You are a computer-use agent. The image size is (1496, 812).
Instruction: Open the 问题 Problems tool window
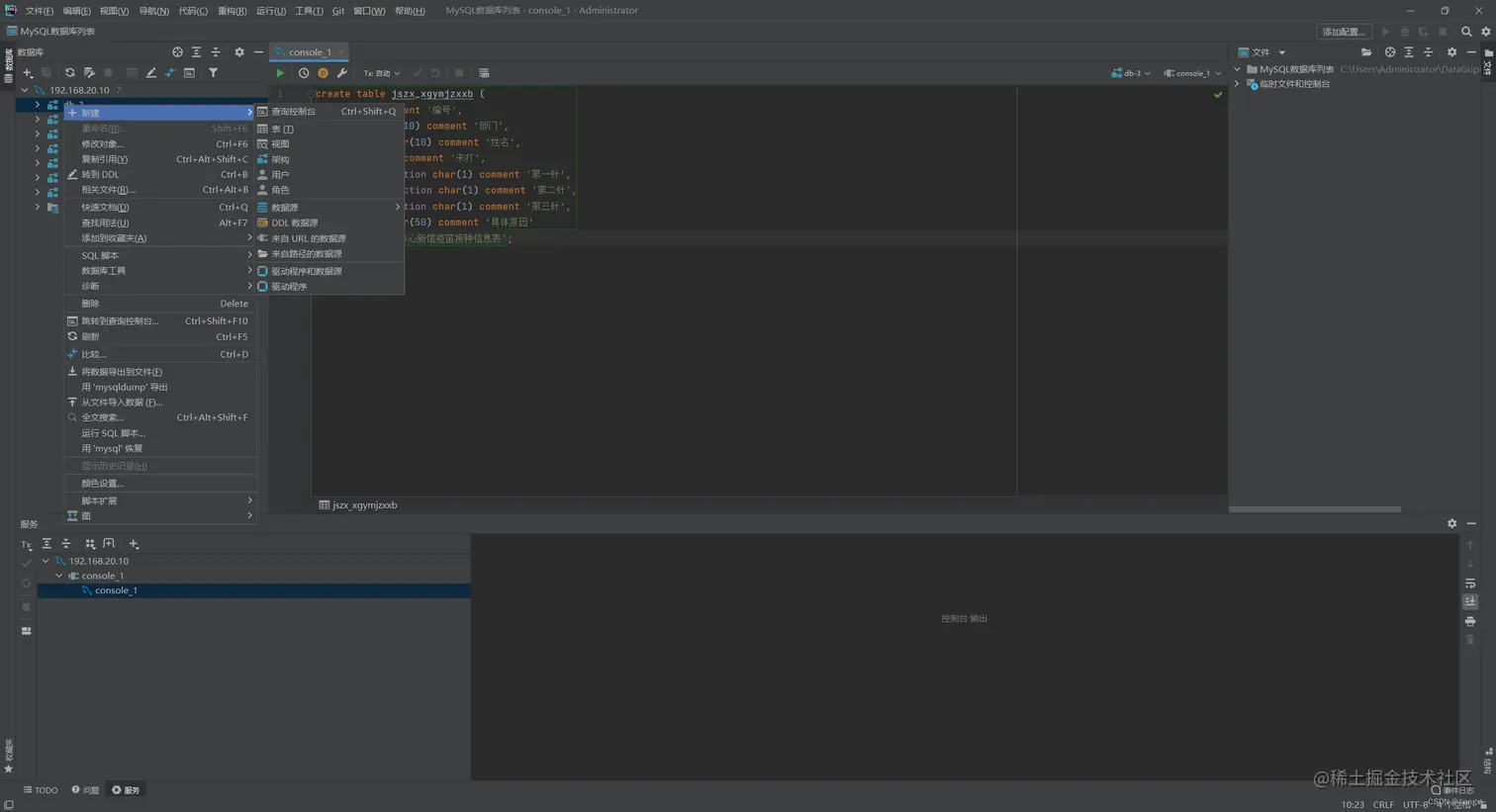(85, 790)
